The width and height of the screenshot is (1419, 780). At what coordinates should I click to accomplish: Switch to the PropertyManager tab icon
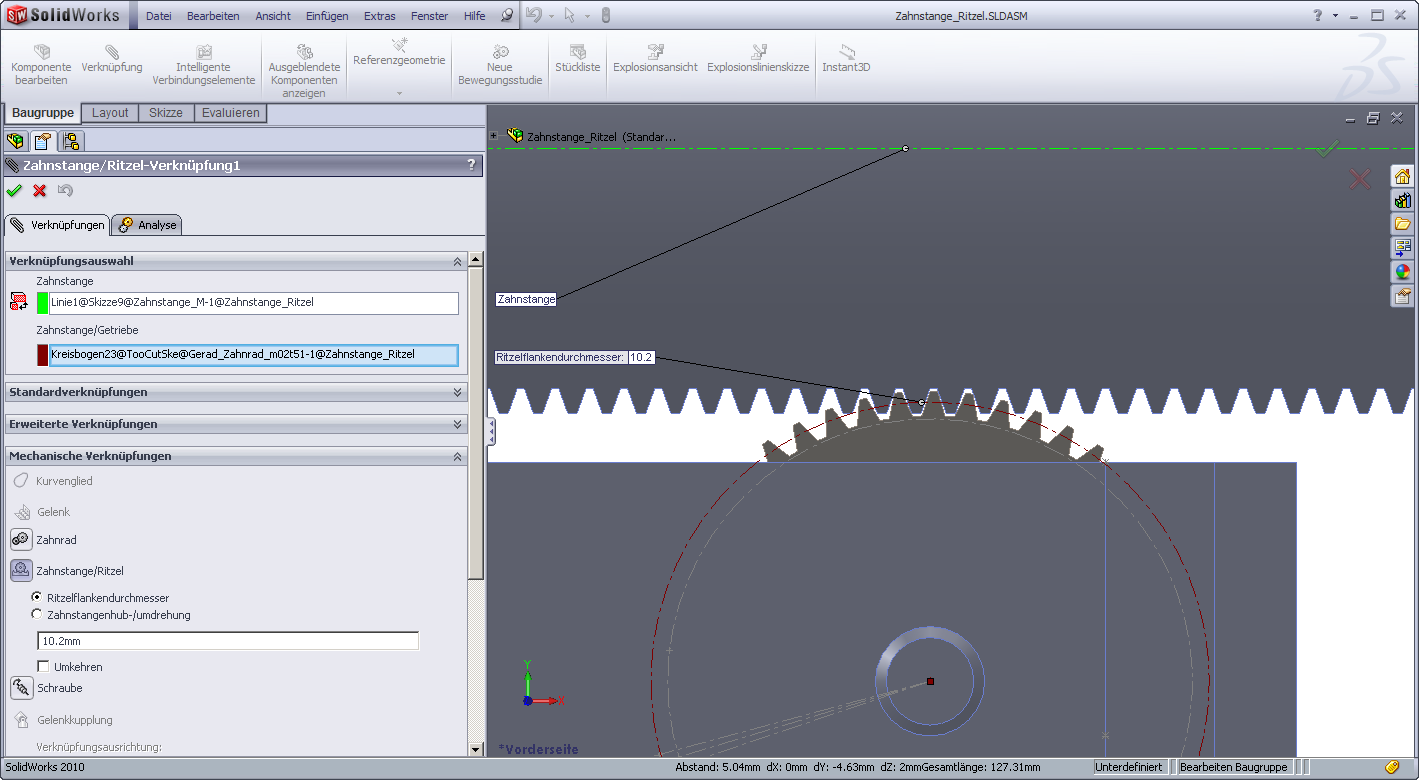coord(42,141)
